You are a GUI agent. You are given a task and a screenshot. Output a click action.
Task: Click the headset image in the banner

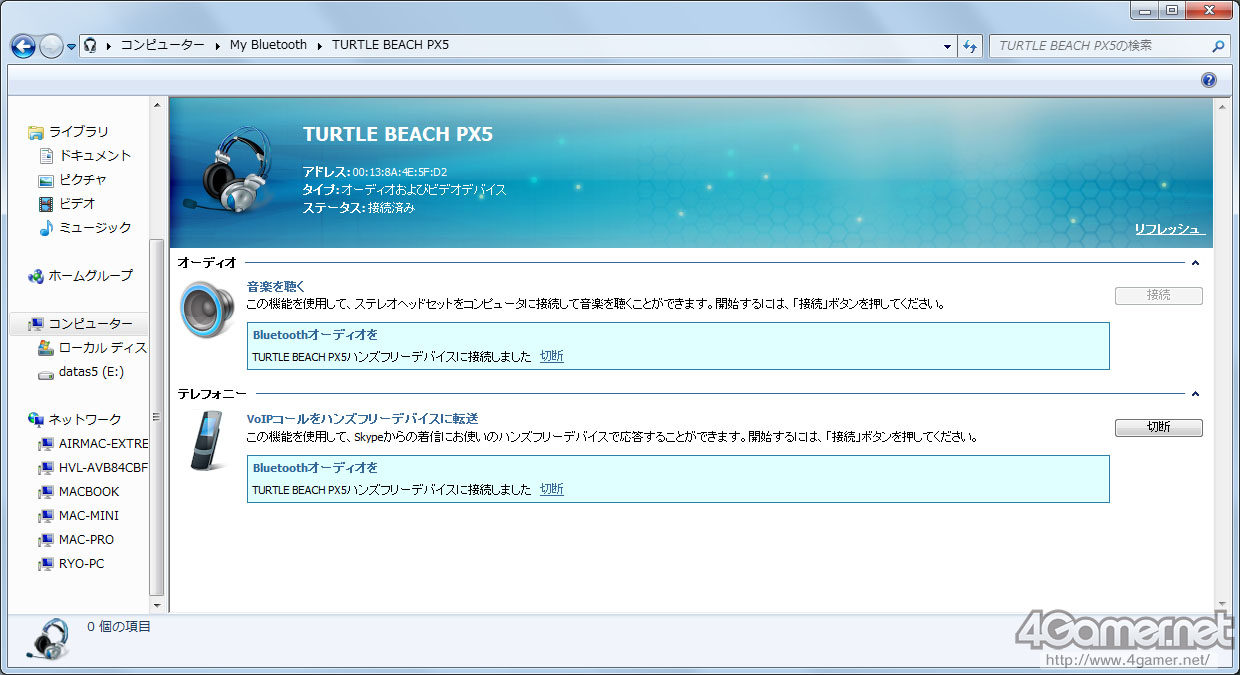point(229,169)
